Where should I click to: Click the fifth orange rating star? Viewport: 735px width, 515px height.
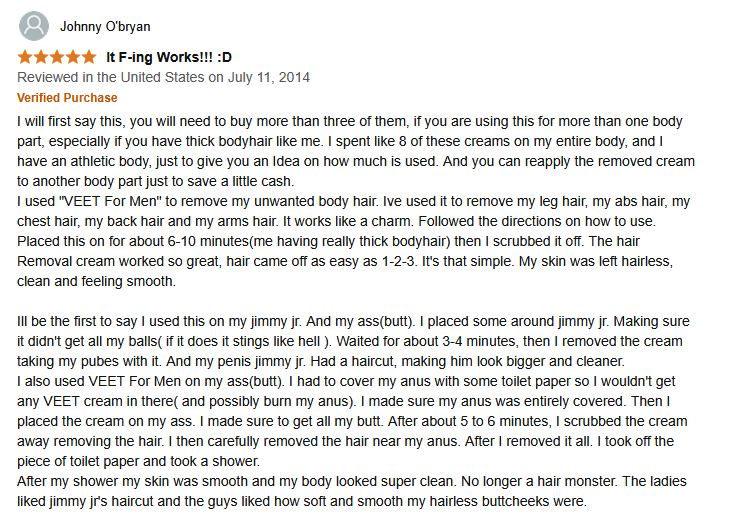click(x=89, y=57)
